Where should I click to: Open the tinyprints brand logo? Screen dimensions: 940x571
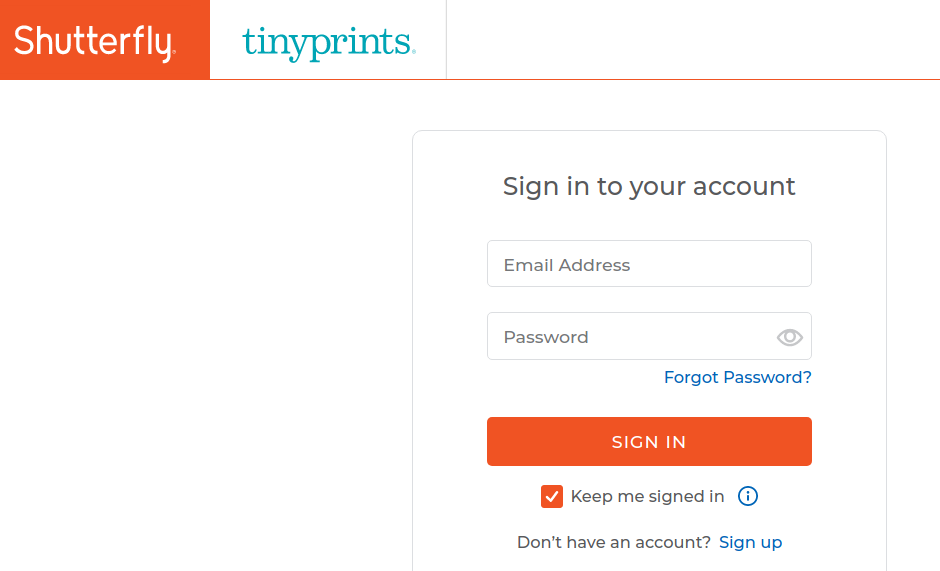pyautogui.click(x=328, y=42)
